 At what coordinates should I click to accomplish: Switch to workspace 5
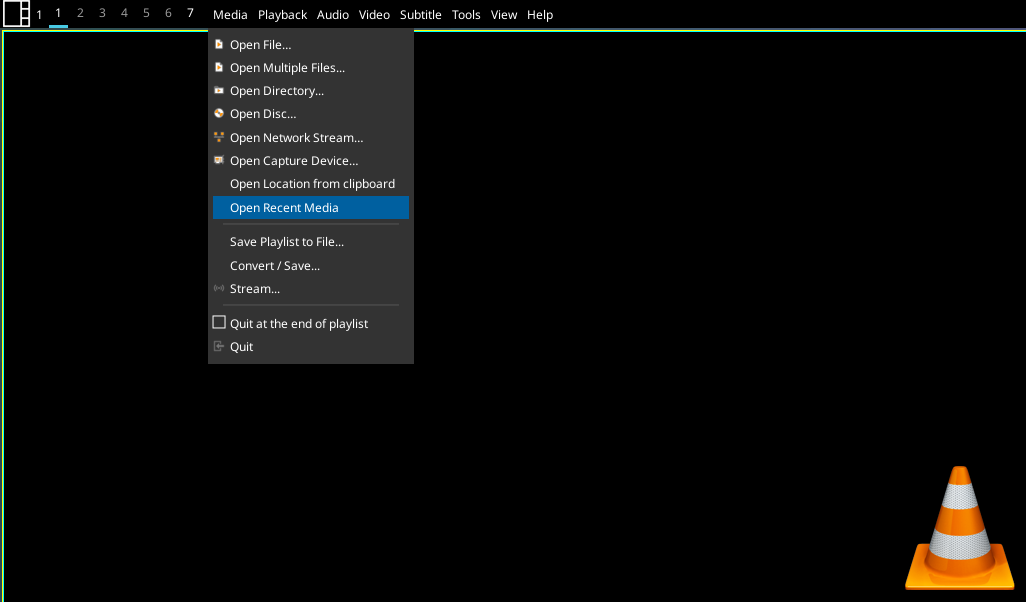coord(146,13)
